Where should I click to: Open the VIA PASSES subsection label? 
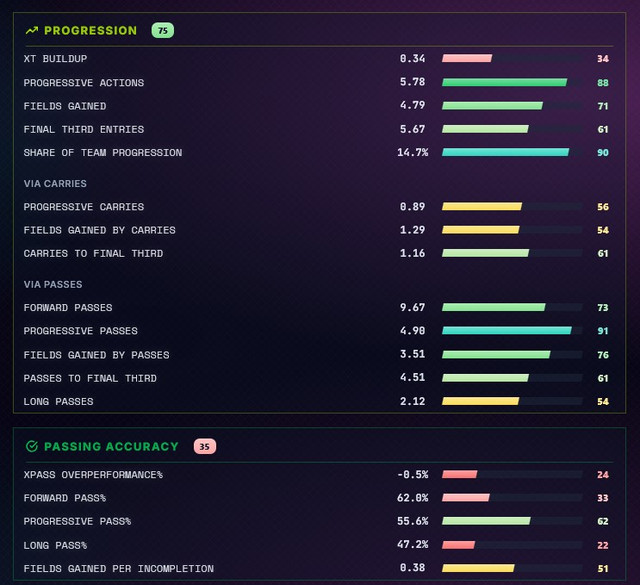pos(53,285)
